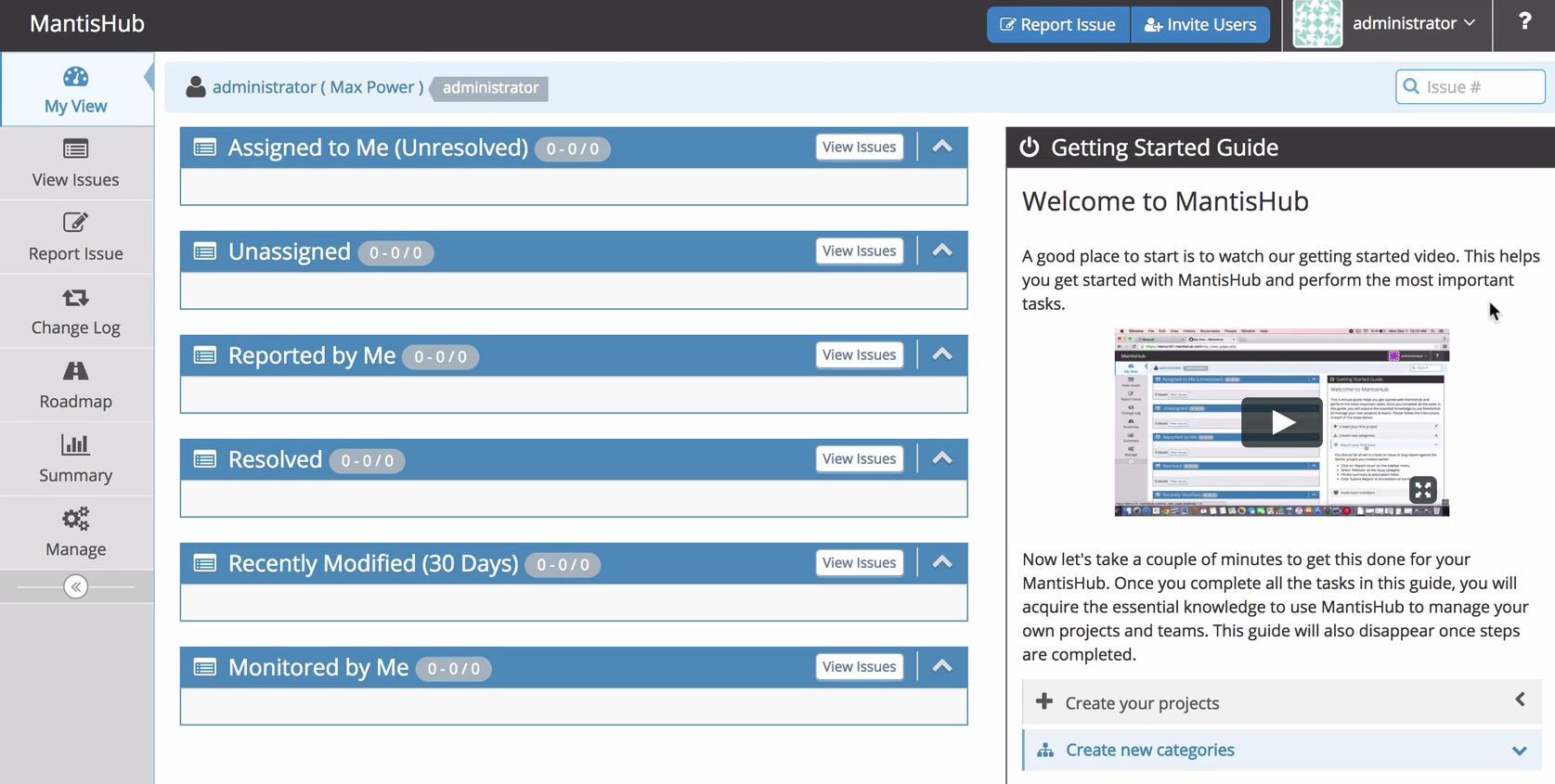Viewport: 1555px width, 784px height.
Task: View Issues for Unassigned section
Action: (860, 251)
